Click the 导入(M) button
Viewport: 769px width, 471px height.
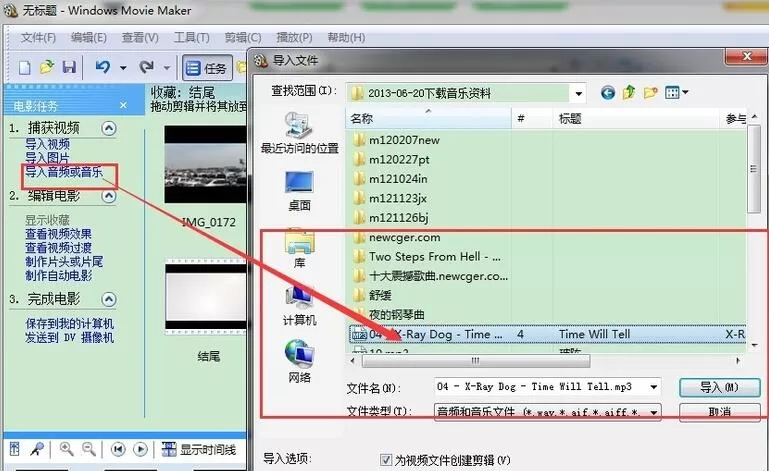tap(719, 388)
